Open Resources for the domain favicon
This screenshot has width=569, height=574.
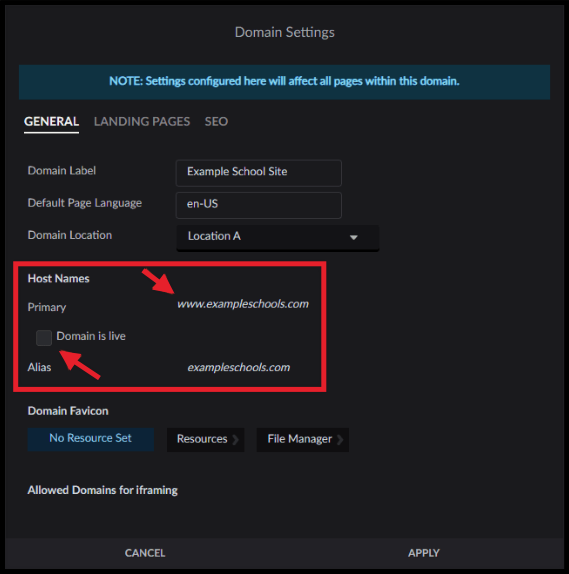click(205, 439)
